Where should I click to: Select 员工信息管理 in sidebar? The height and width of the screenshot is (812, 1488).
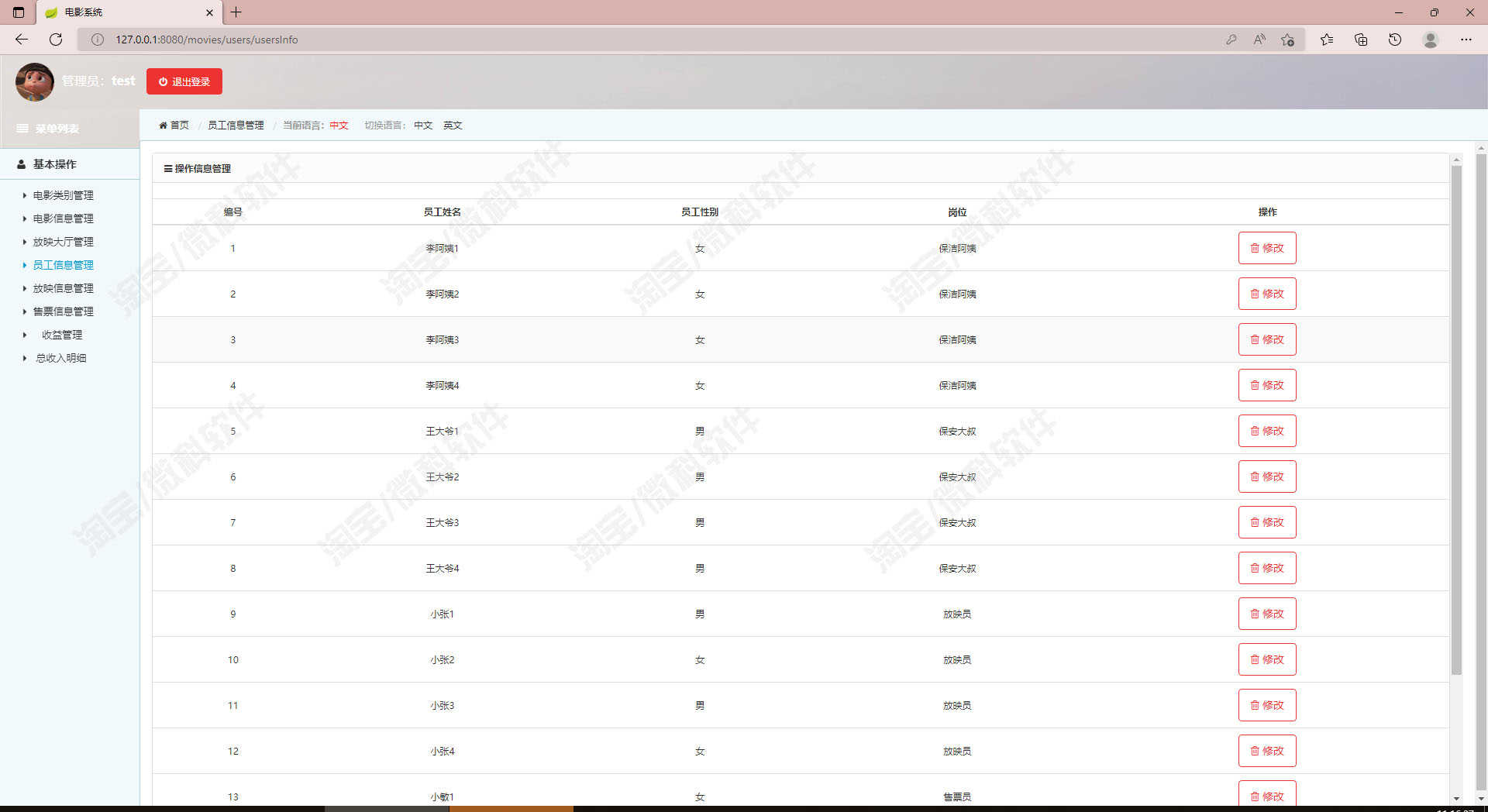tap(63, 265)
